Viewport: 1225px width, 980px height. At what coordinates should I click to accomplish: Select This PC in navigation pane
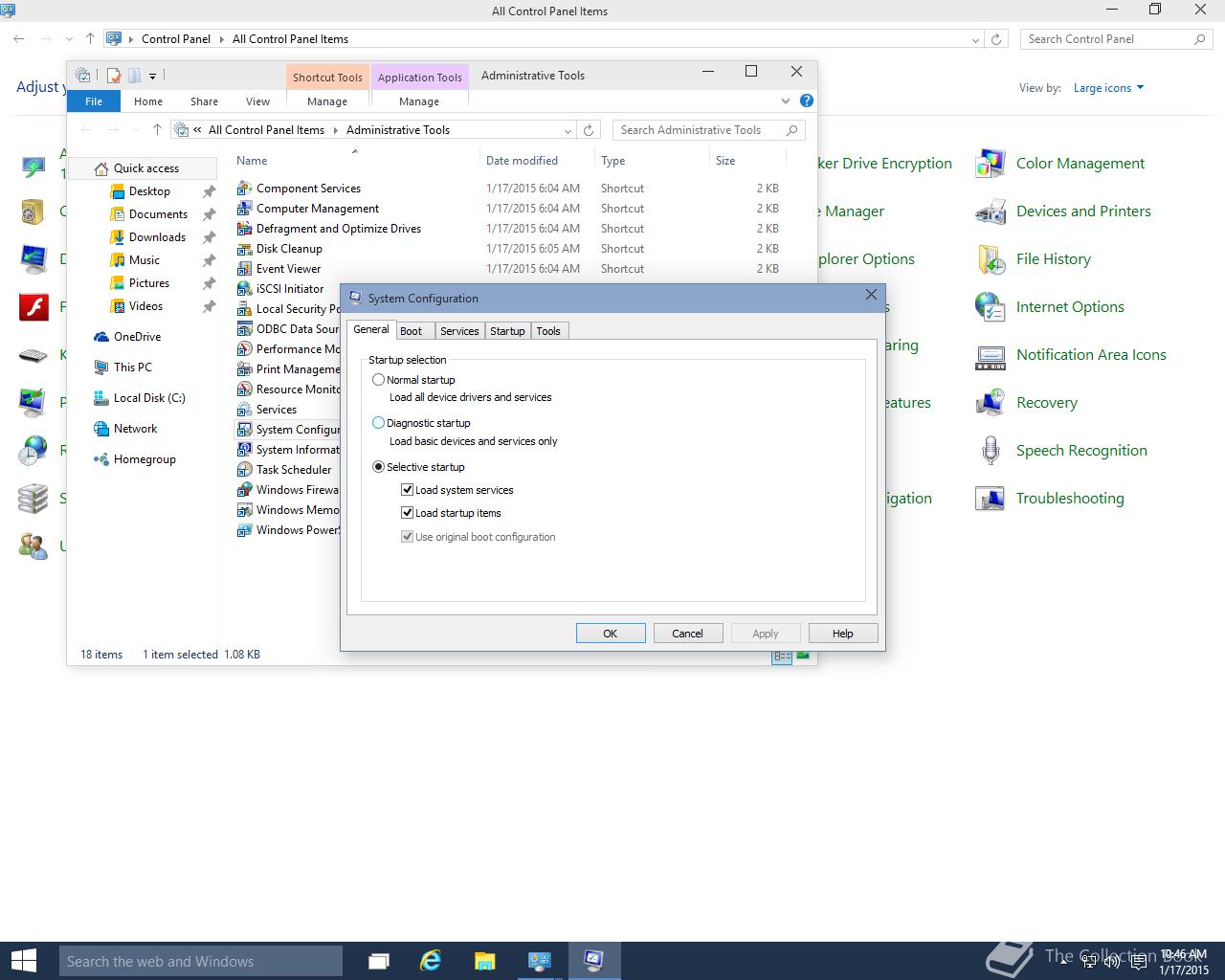[x=132, y=367]
